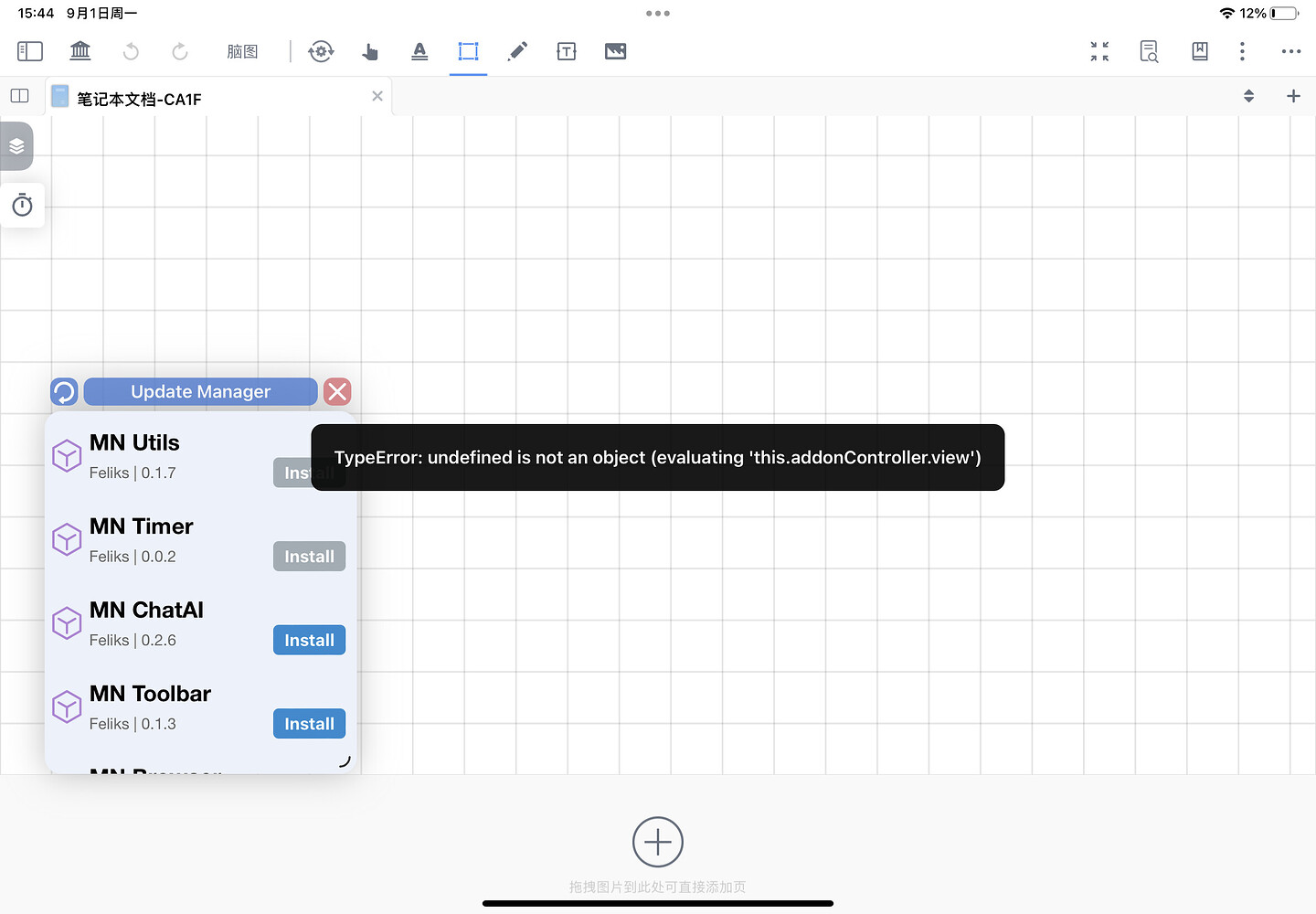Install the MN ChatAI add-on
Image resolution: width=1316 pixels, height=914 pixels.
(309, 641)
